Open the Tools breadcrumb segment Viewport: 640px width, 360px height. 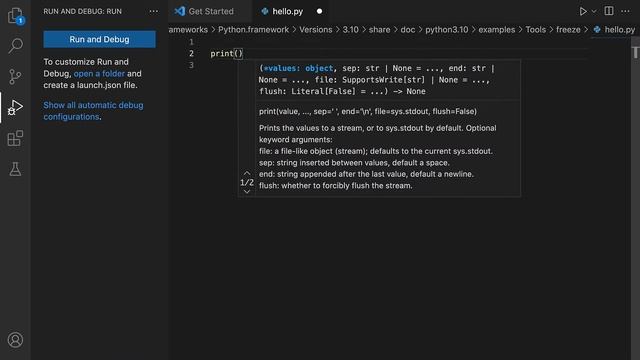tap(536, 30)
